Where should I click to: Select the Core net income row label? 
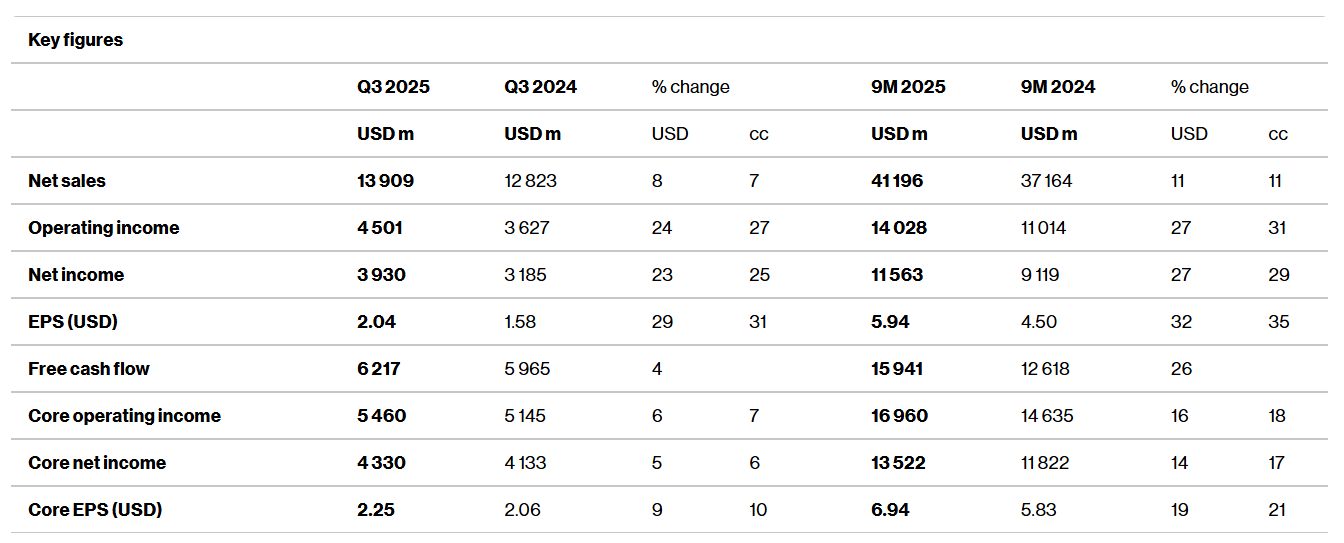(97, 463)
